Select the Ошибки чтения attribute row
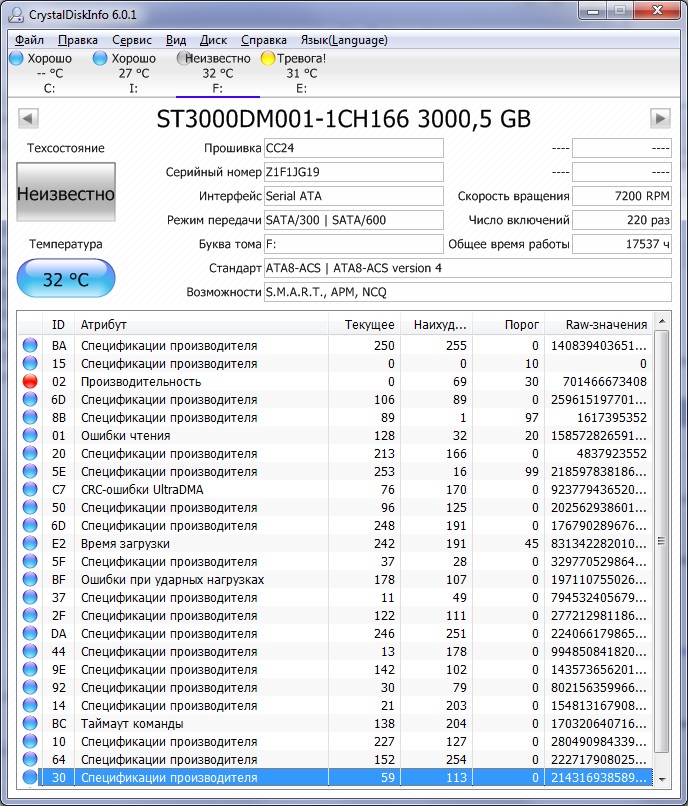688x806 pixels. coord(335,435)
